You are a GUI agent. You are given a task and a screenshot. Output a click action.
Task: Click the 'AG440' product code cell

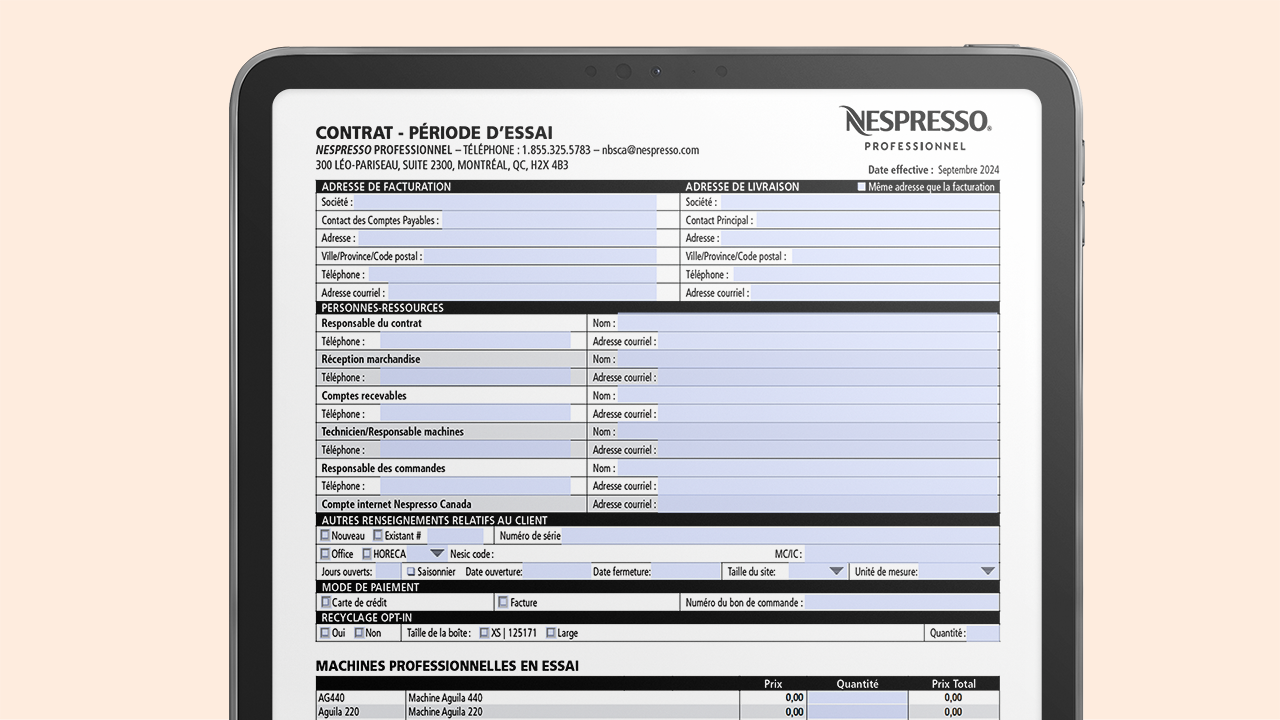(x=360, y=697)
